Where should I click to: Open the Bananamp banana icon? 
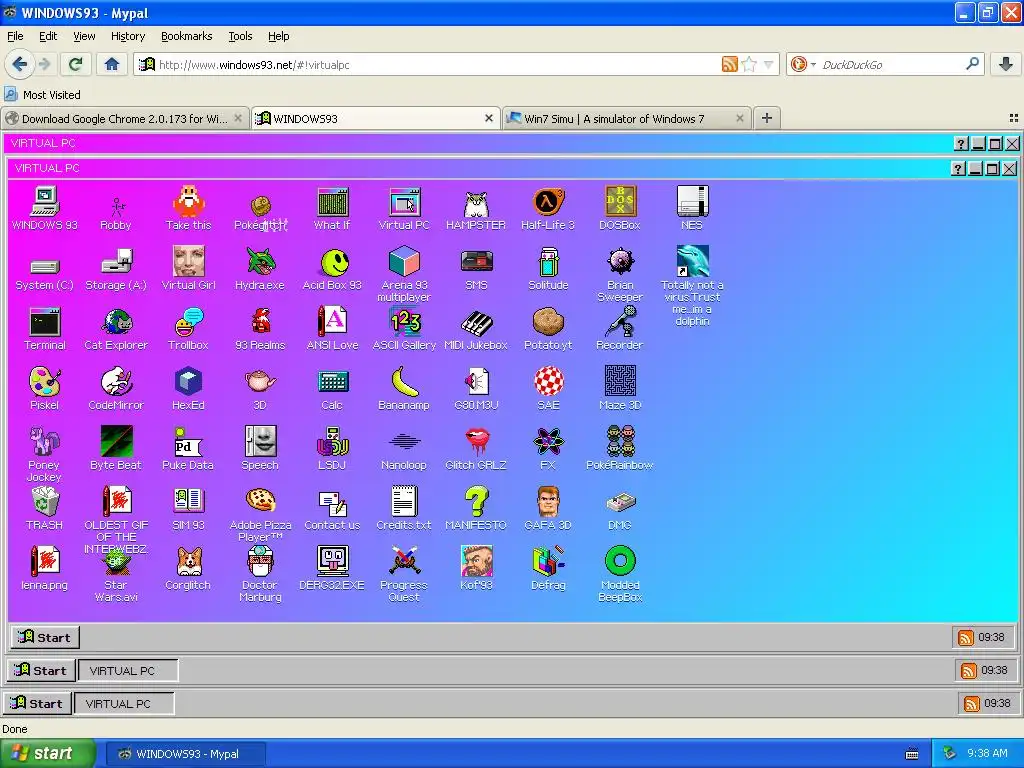[404, 388]
